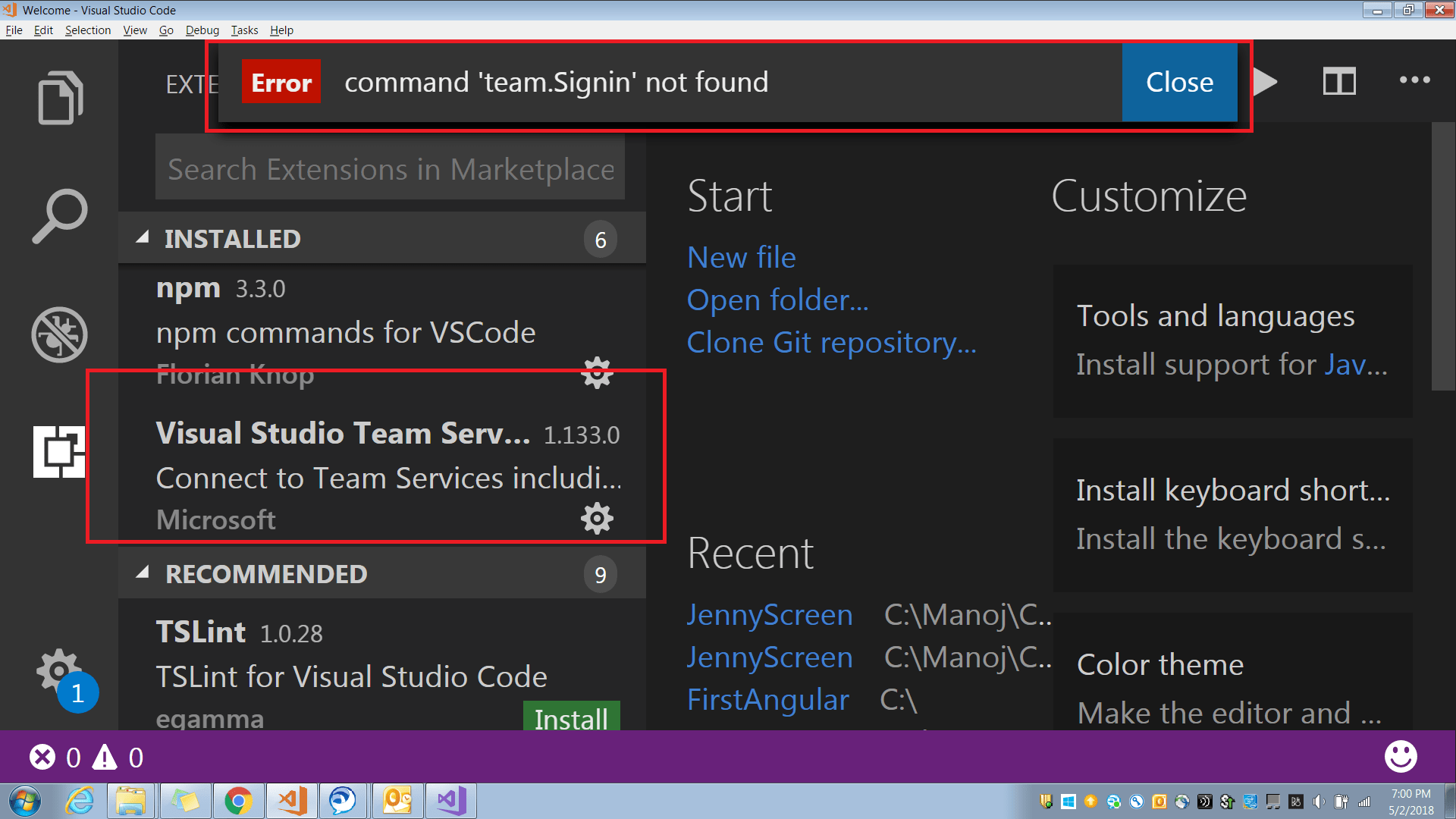Launch Chrome from the taskbar
This screenshot has height=819, width=1456.
click(x=238, y=800)
